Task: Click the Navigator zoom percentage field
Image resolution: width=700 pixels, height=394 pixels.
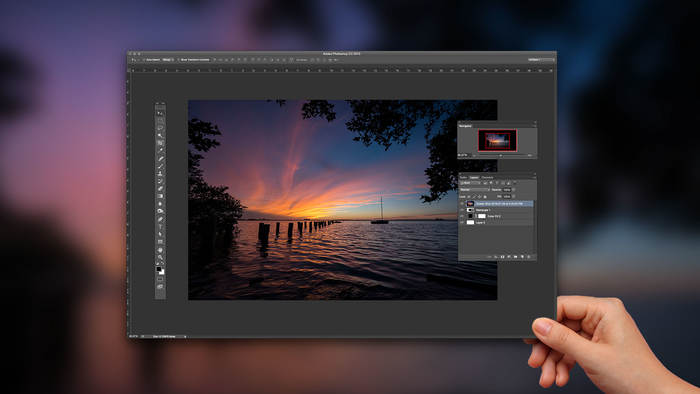Action: tap(462, 155)
